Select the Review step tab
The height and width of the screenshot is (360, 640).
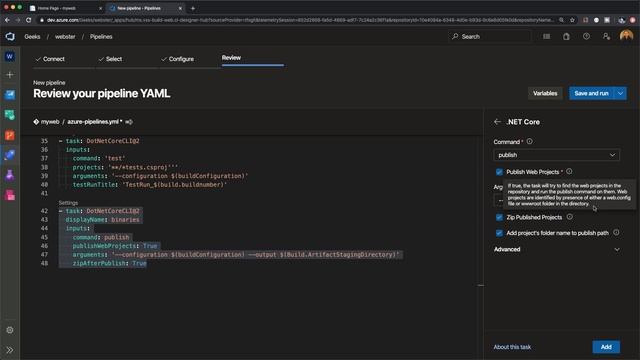click(x=231, y=58)
